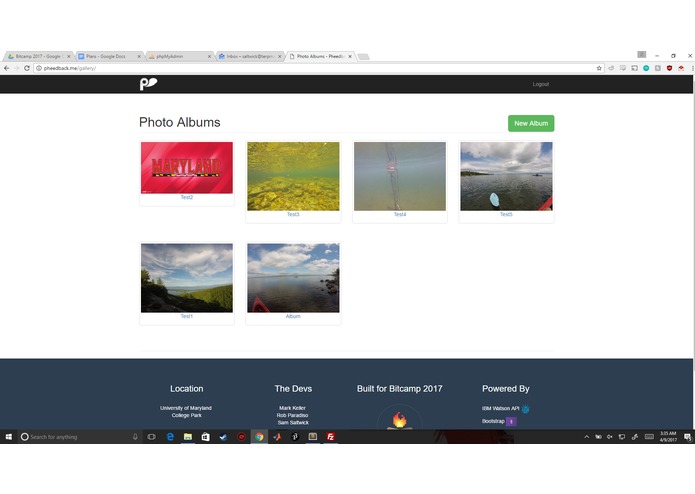Image resolution: width=695 pixels, height=494 pixels.
Task: Close the Plans - Google Docs tab
Action: 139,56
